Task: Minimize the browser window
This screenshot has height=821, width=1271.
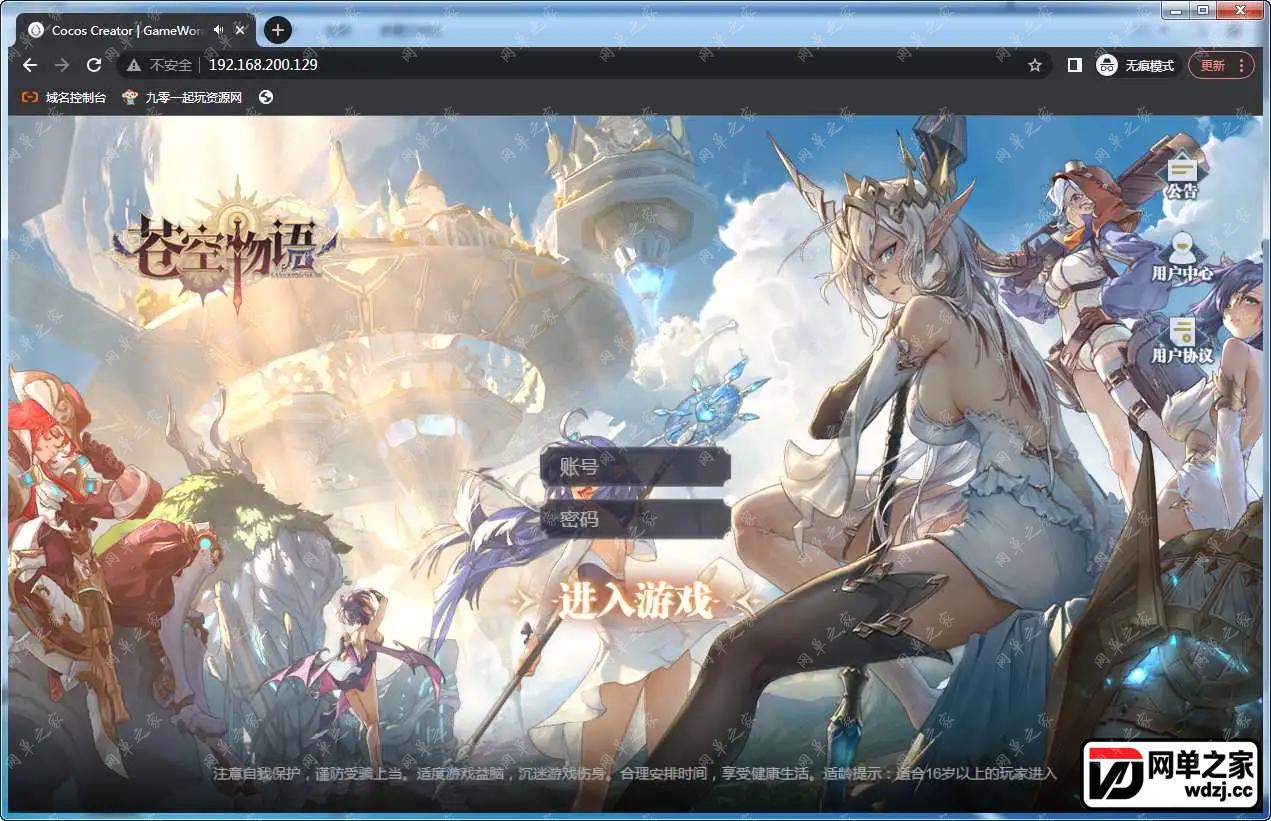Action: 1175,10
